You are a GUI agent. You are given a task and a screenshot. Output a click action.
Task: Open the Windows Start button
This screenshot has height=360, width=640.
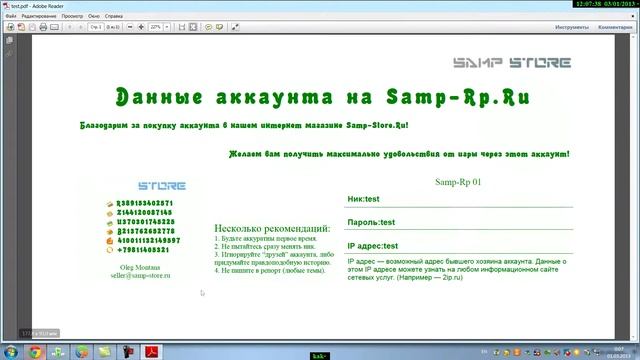click(x=11, y=351)
